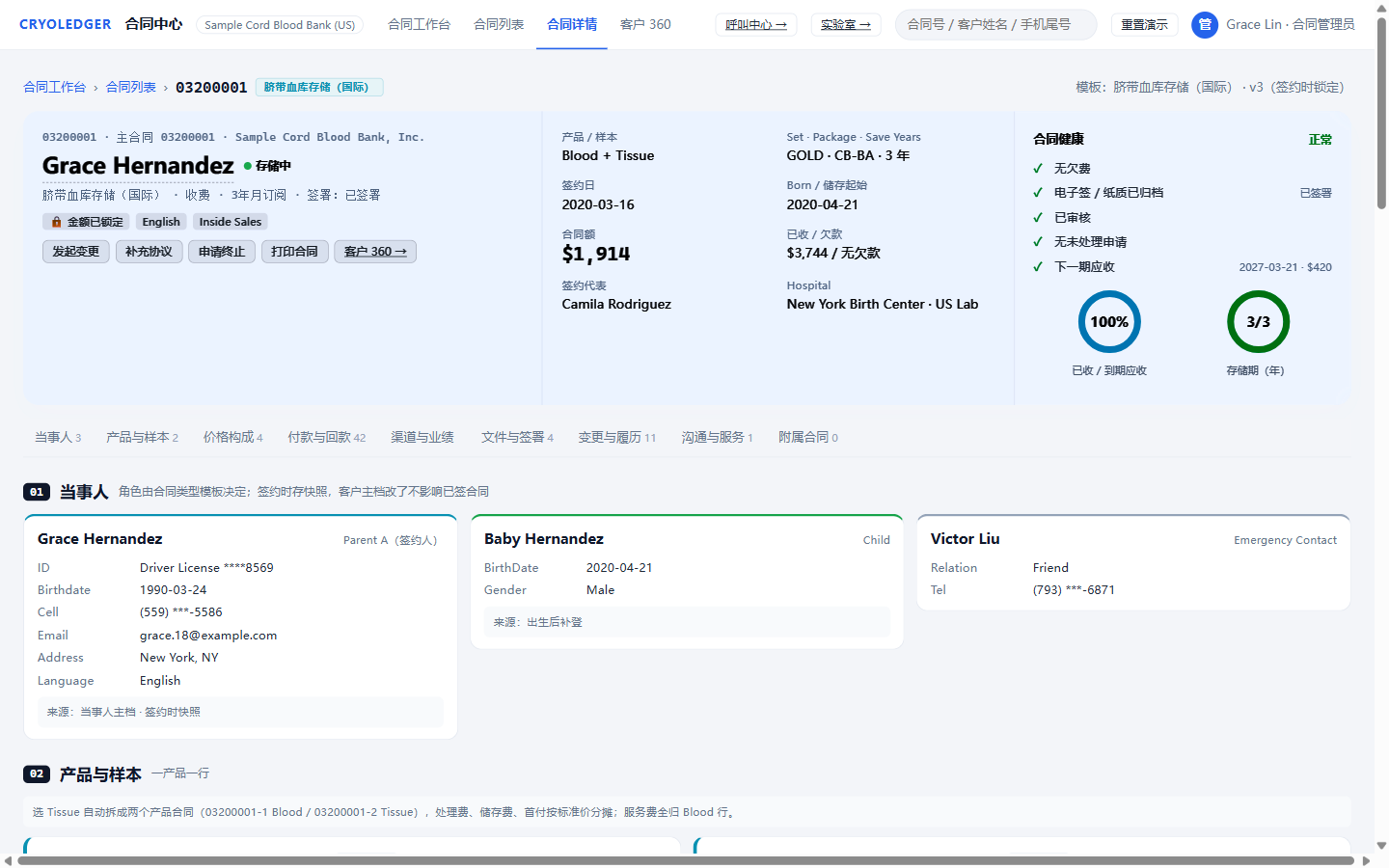The height and width of the screenshot is (868, 1389).
Task: Click the Inside Sales tag
Action: pyautogui.click(x=231, y=222)
